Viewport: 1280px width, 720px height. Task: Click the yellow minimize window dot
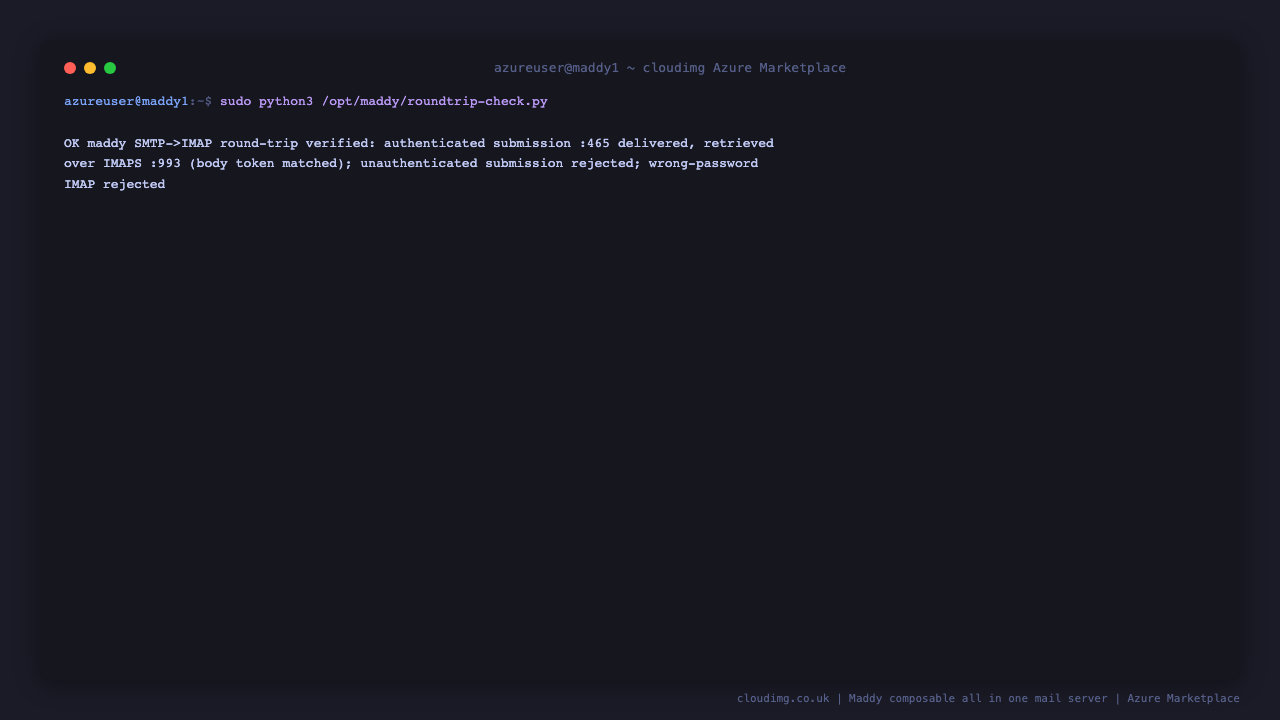(90, 68)
